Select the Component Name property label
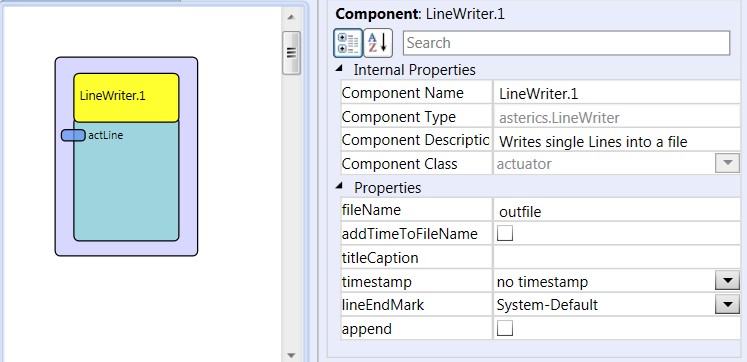 [403, 93]
